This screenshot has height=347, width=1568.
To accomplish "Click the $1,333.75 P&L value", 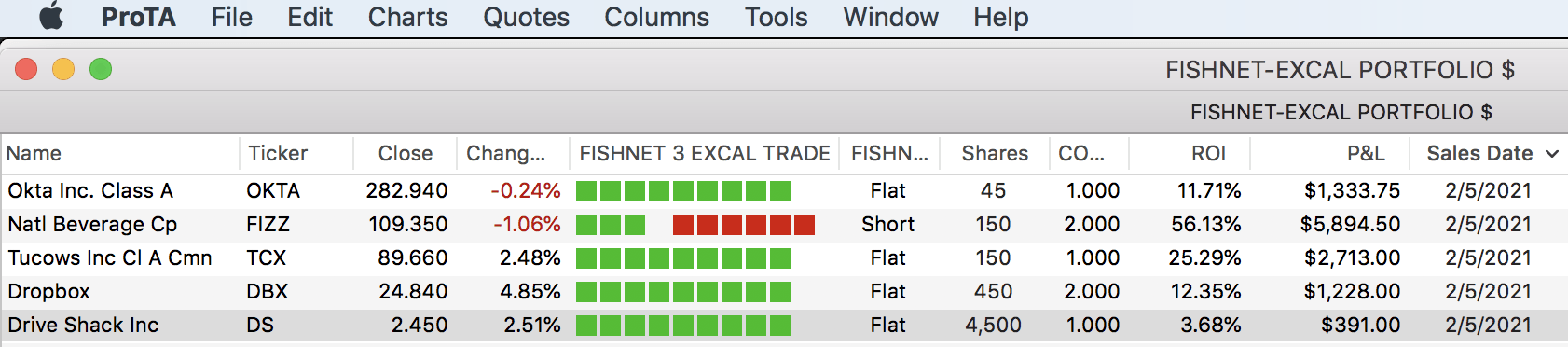I will pos(1352,190).
